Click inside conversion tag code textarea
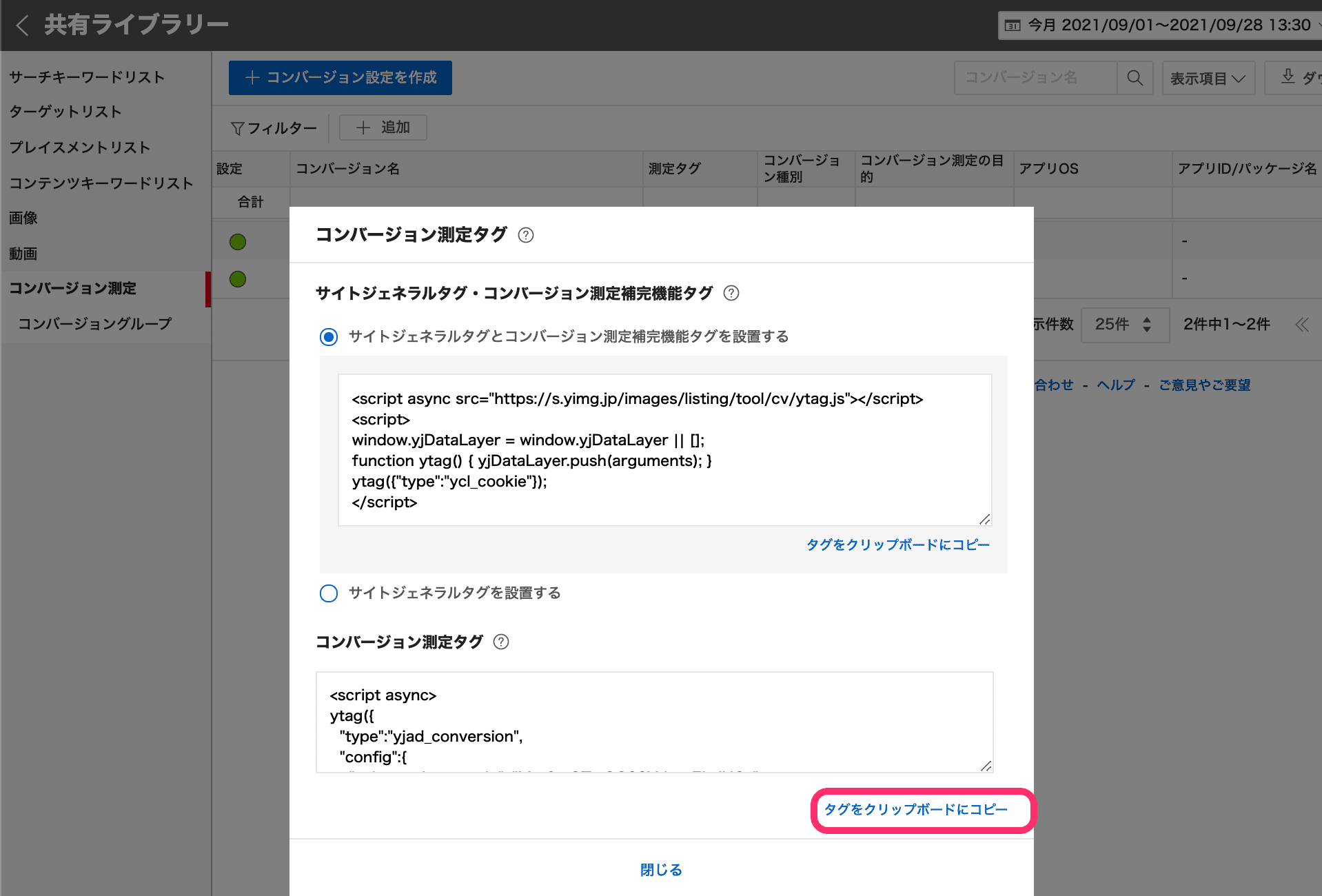The image size is (1322, 896). coord(655,722)
